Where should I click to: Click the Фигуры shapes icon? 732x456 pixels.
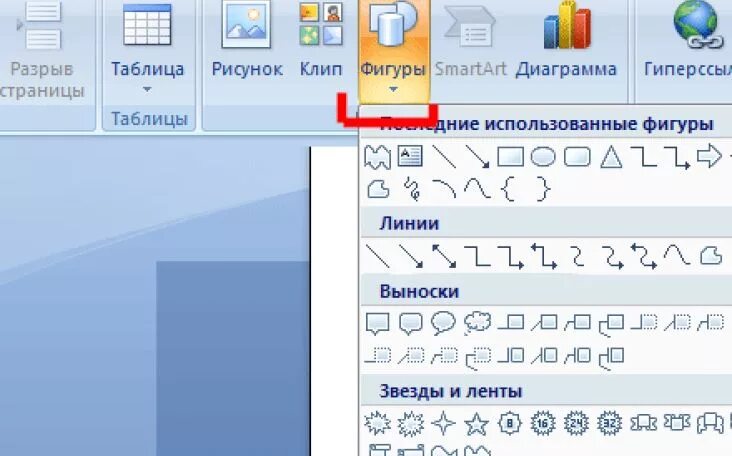(x=393, y=22)
